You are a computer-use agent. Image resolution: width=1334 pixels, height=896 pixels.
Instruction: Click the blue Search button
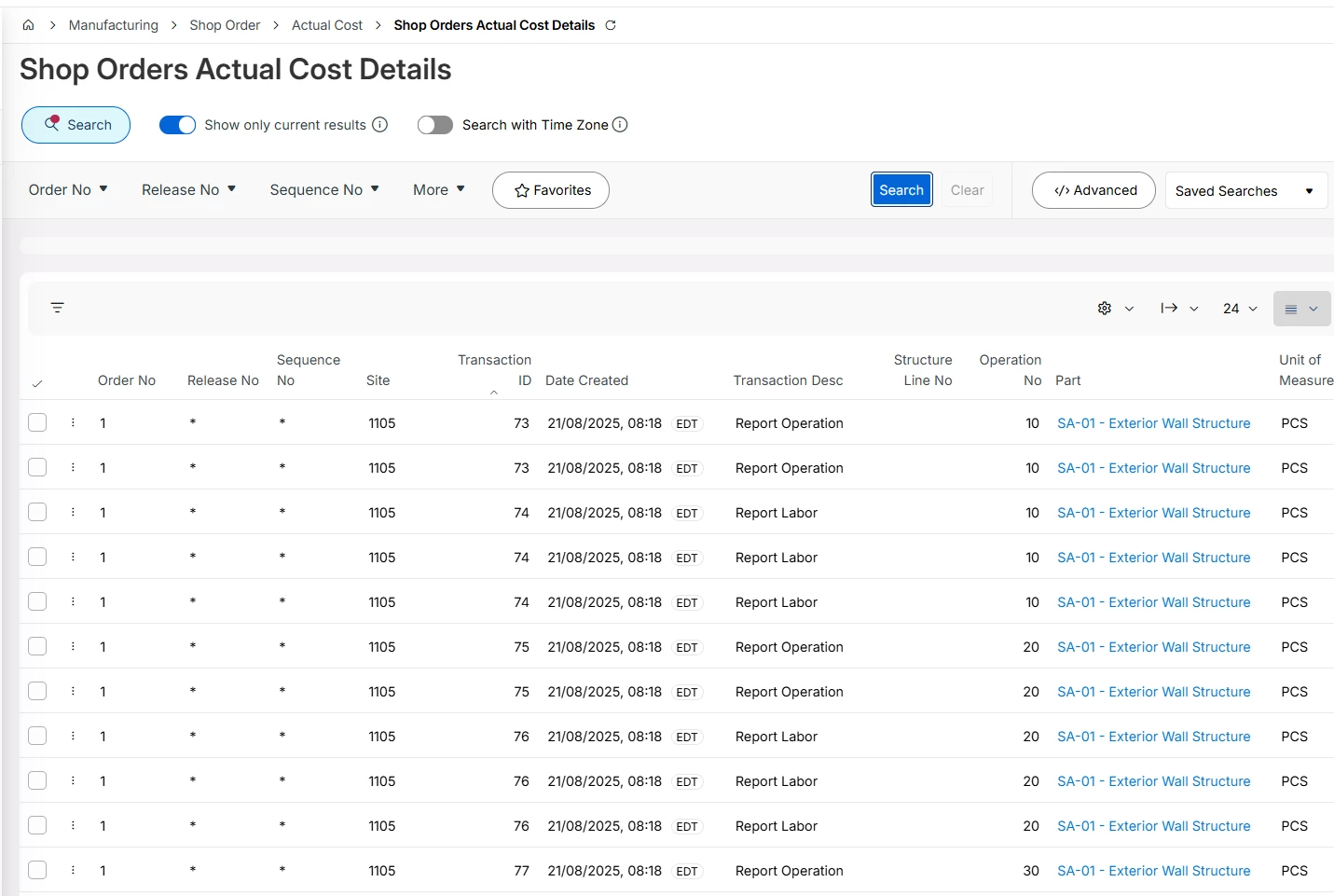(x=901, y=190)
